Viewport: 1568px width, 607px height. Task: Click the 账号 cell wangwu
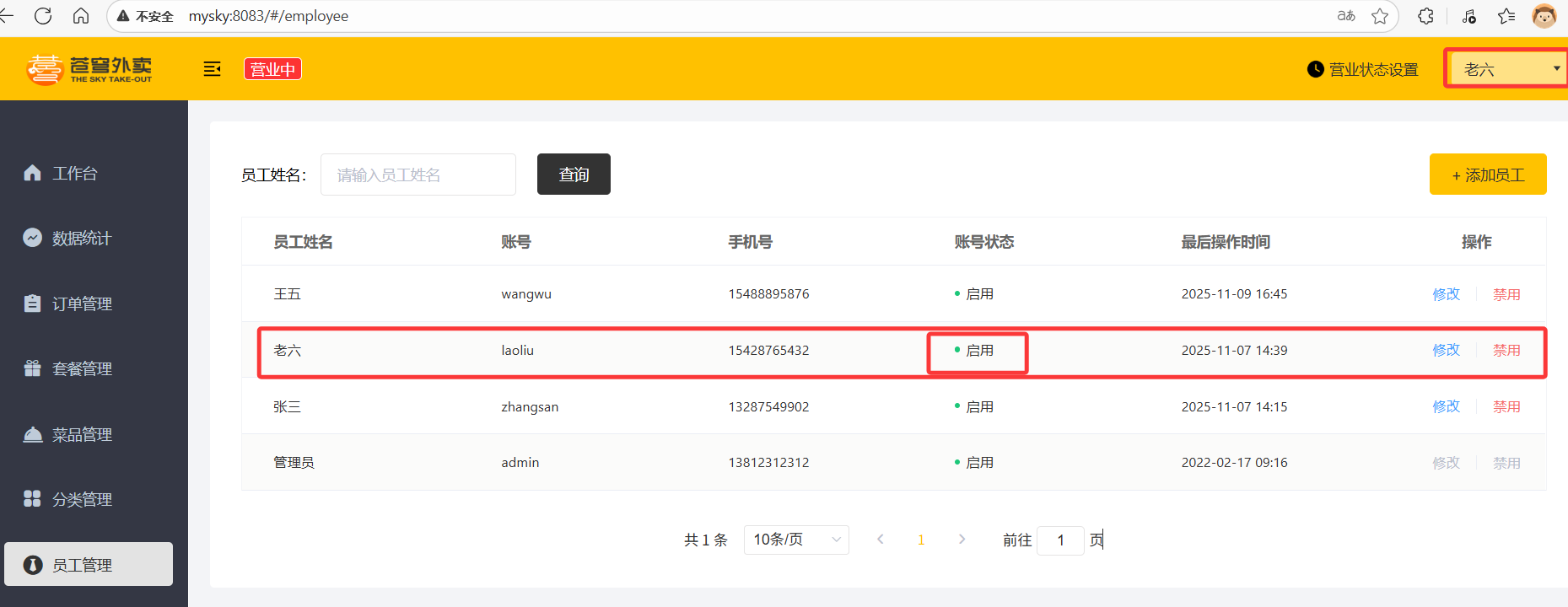[x=526, y=294]
